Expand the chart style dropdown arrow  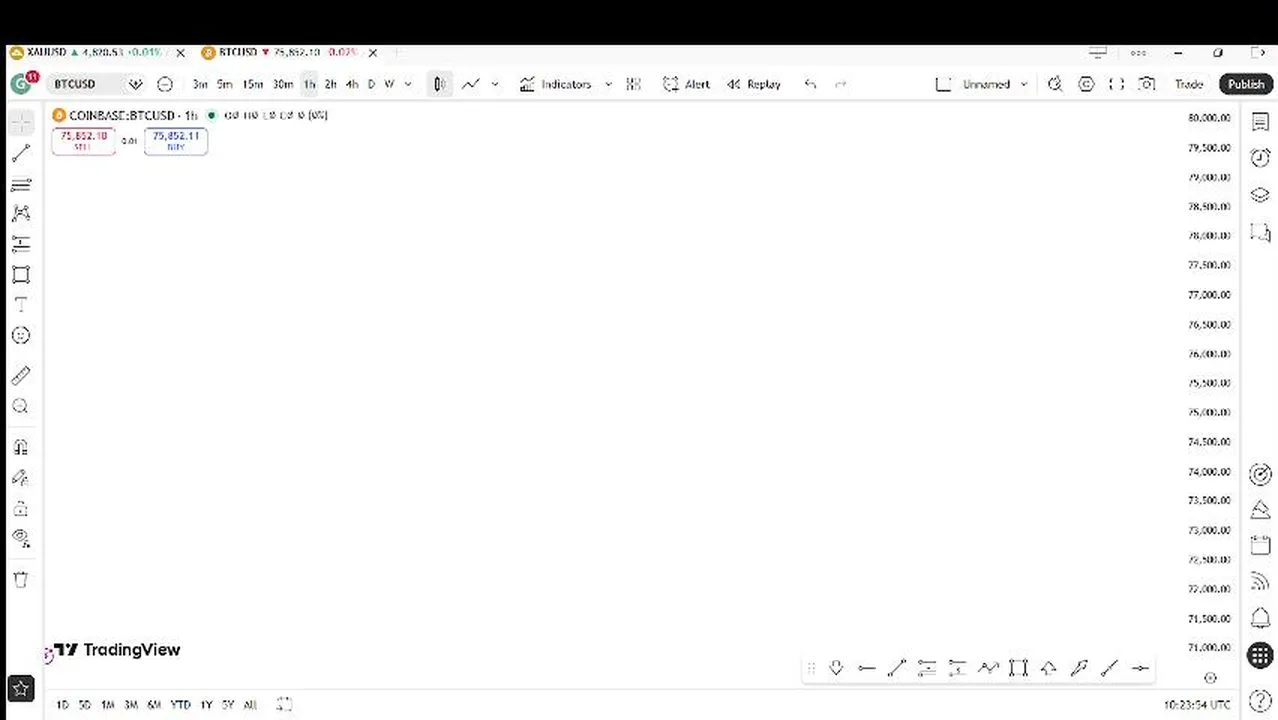(495, 84)
